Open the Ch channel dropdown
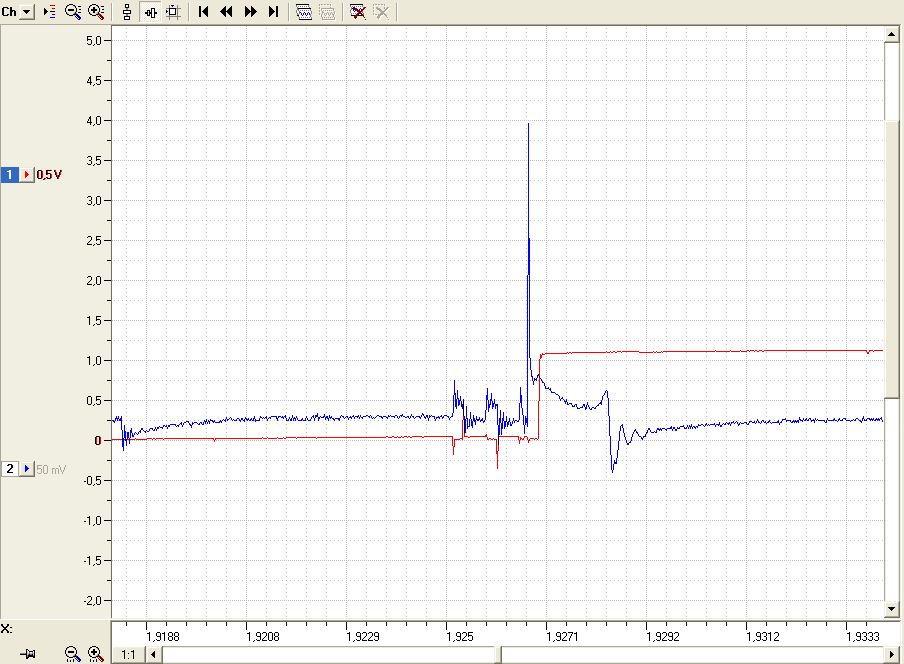This screenshot has width=904, height=664. pos(27,12)
